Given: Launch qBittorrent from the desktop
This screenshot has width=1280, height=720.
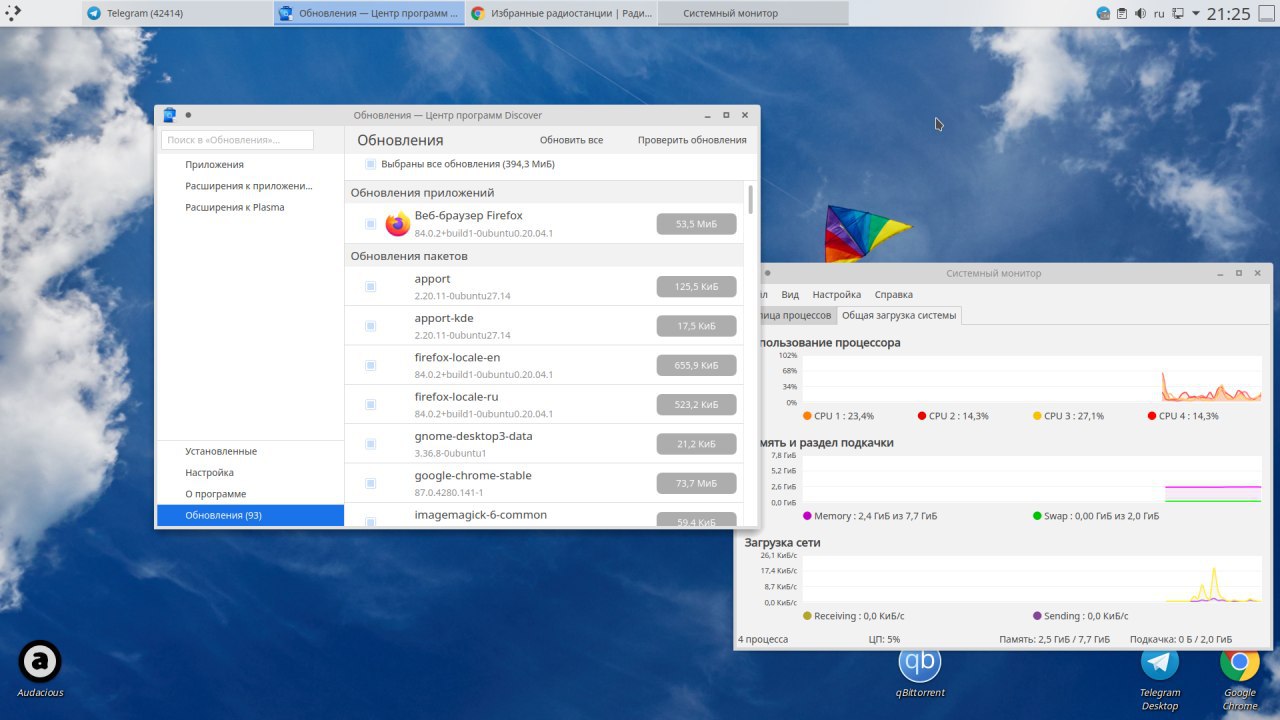Looking at the screenshot, I should (x=920, y=669).
